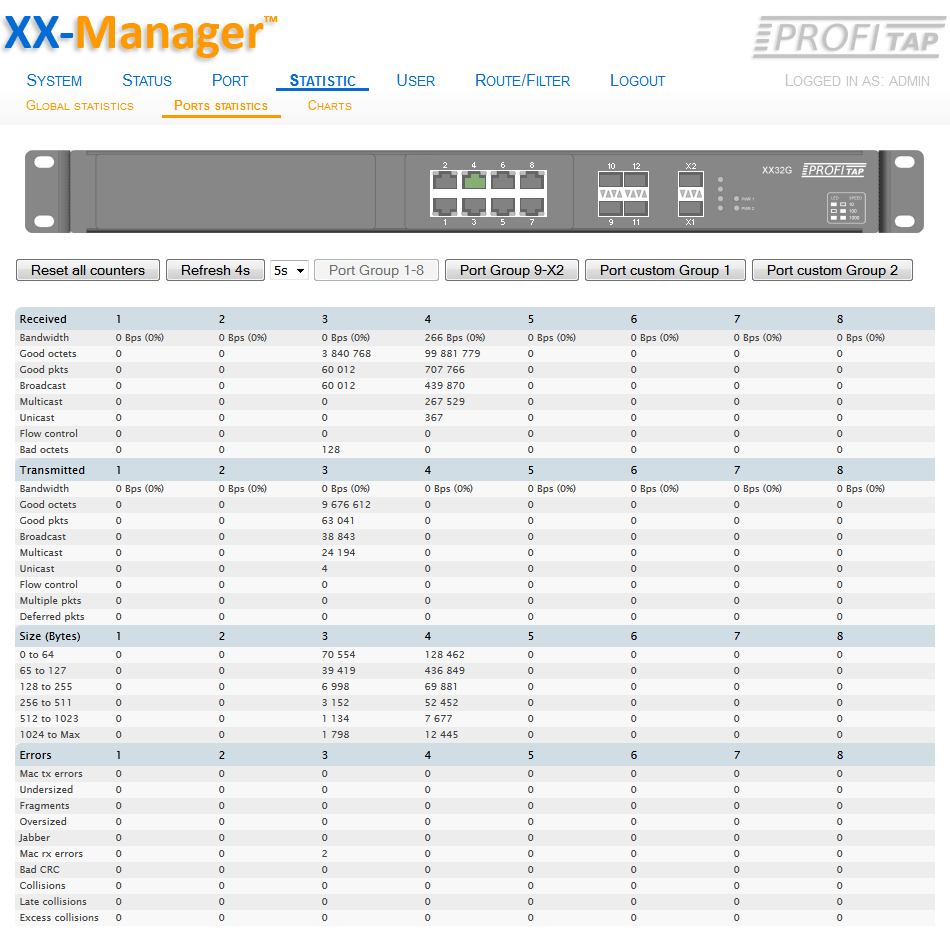Image resolution: width=950 pixels, height=937 pixels.
Task: Select Port custom Group 1
Action: pyautogui.click(x=665, y=270)
